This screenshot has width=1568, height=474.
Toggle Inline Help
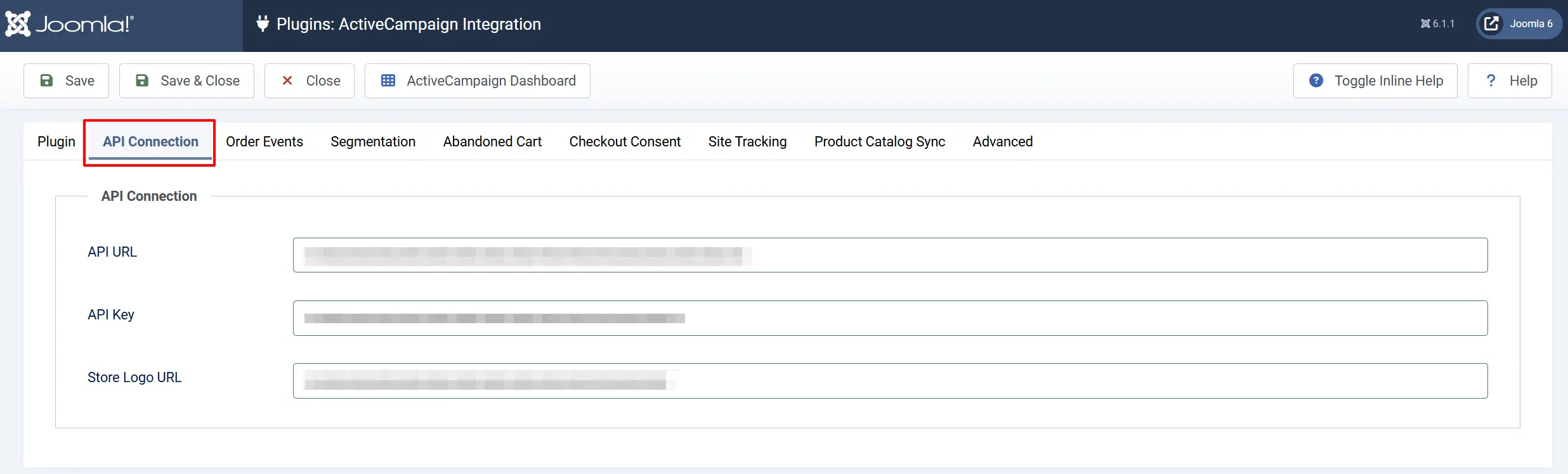(x=1375, y=80)
